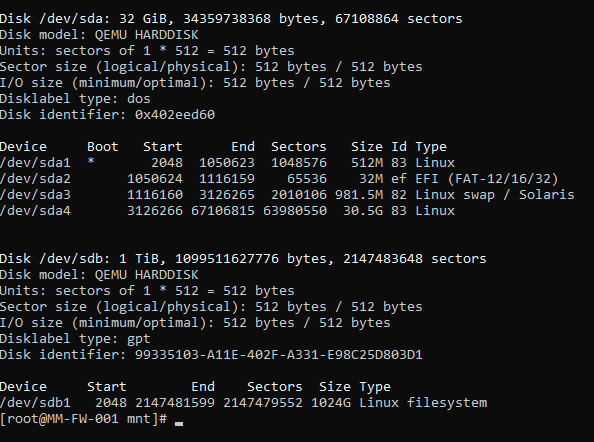Click the terminal cursor at the prompt
594x442 pixels.
(179, 424)
